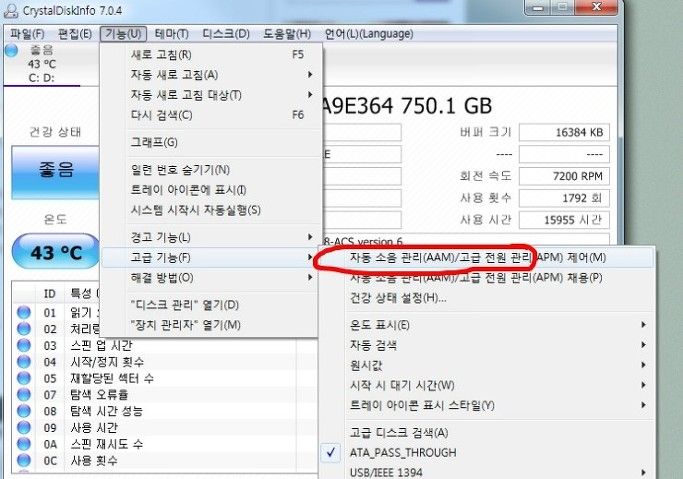Screen dimensions: 683x479
Task: Select the 스핀 업 시간 attribute row
Action: tap(166, 345)
